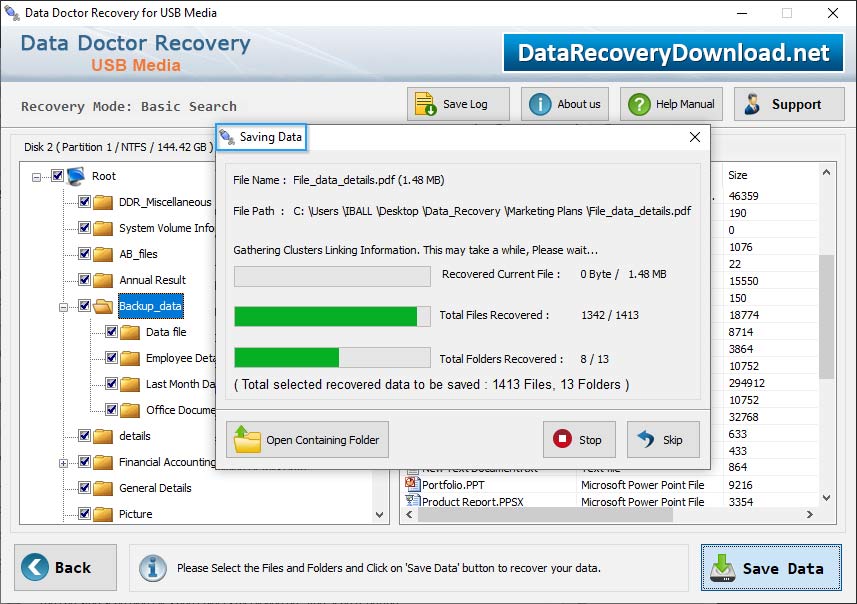Toggle the details folder checkbox
The height and width of the screenshot is (604, 857).
[x=84, y=436]
